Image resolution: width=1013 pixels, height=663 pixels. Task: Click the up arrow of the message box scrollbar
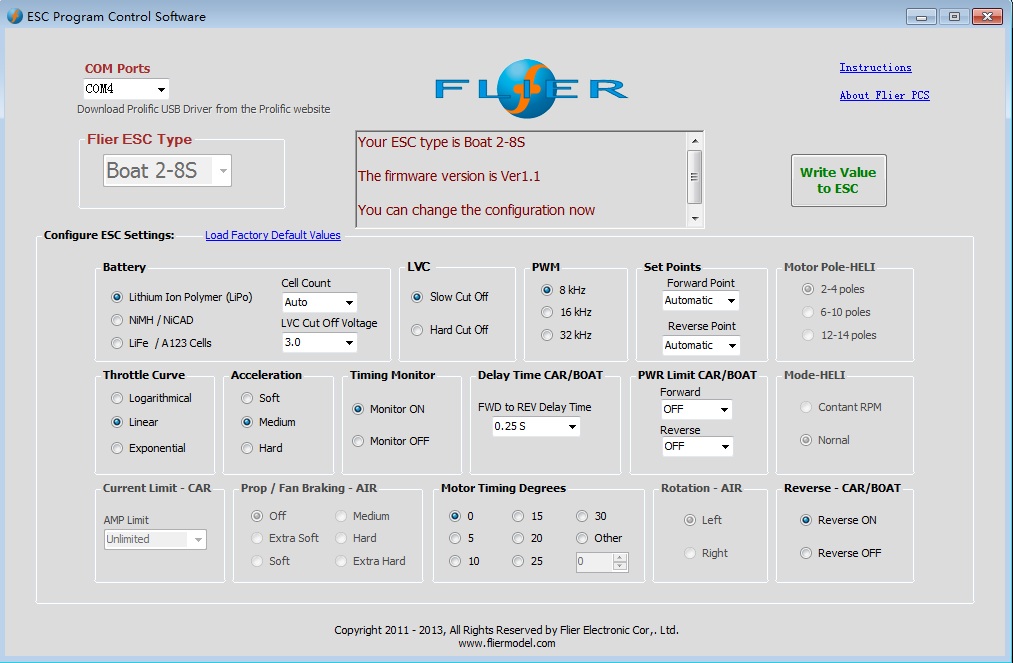point(694,141)
